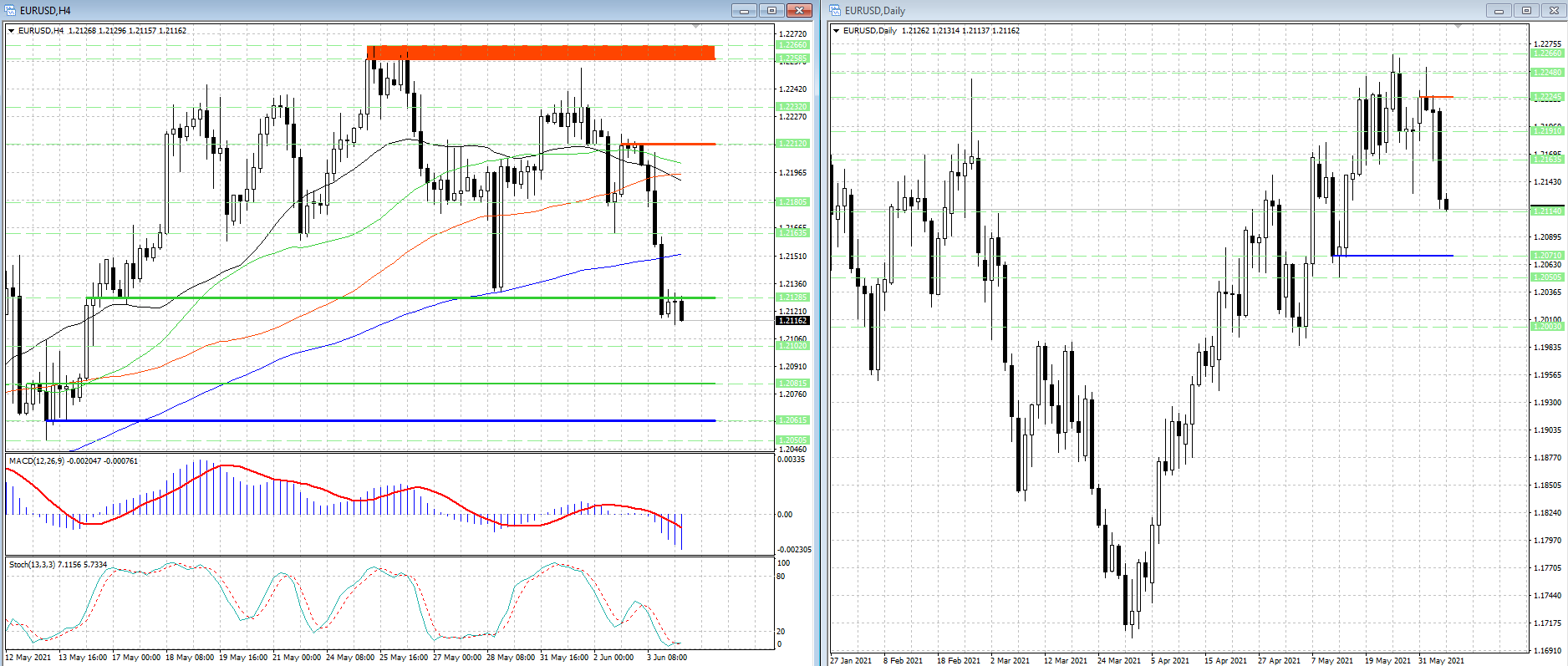Click the 1.20505 level tag in H4 chart
Image resolution: width=1568 pixels, height=666 pixels.
point(792,440)
